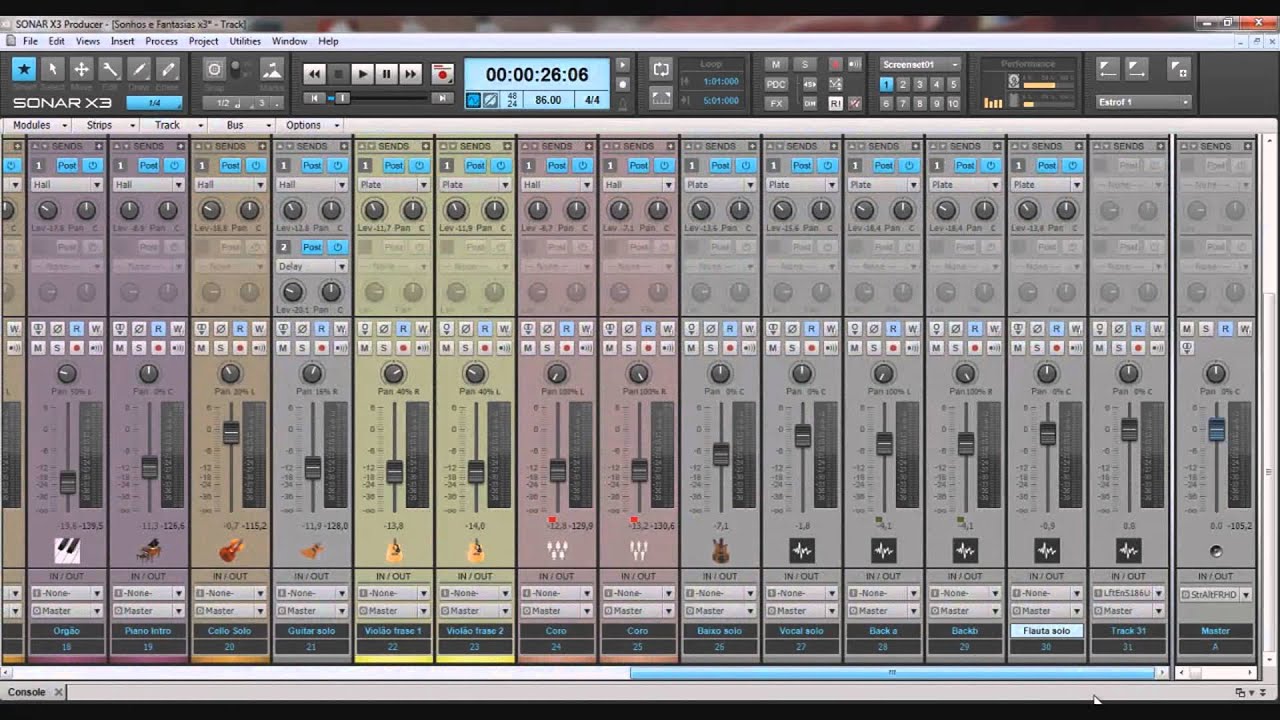Open the Insert menu
Screen dimensions: 1280x720
(x=123, y=41)
